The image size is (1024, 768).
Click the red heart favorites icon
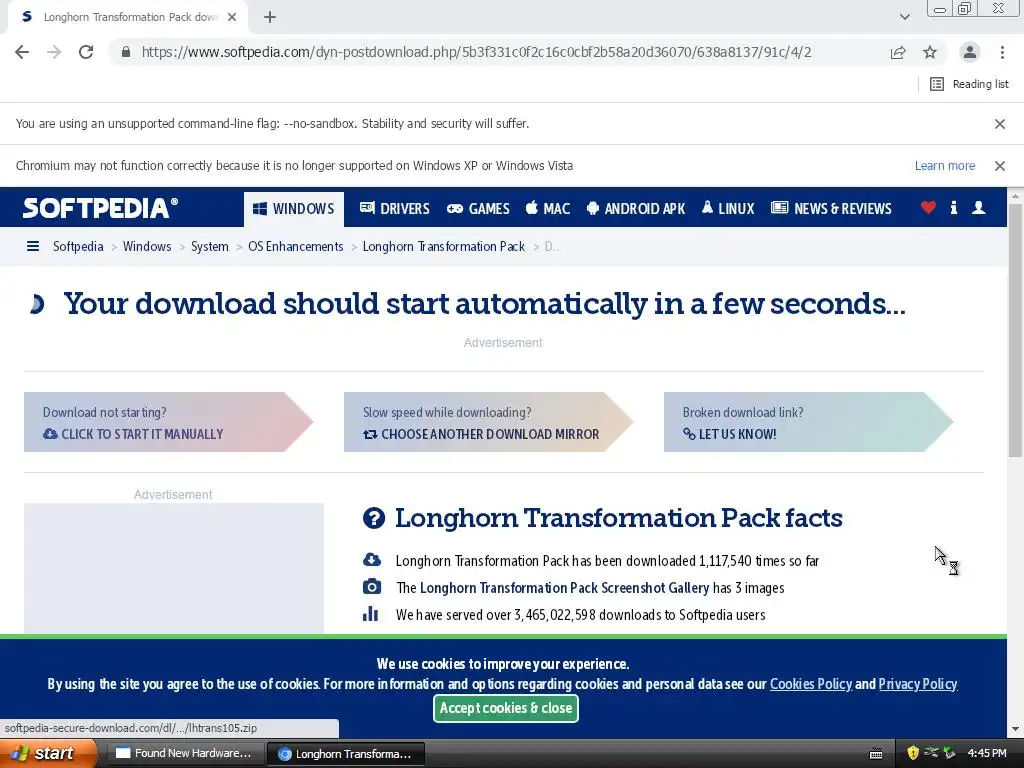928,208
